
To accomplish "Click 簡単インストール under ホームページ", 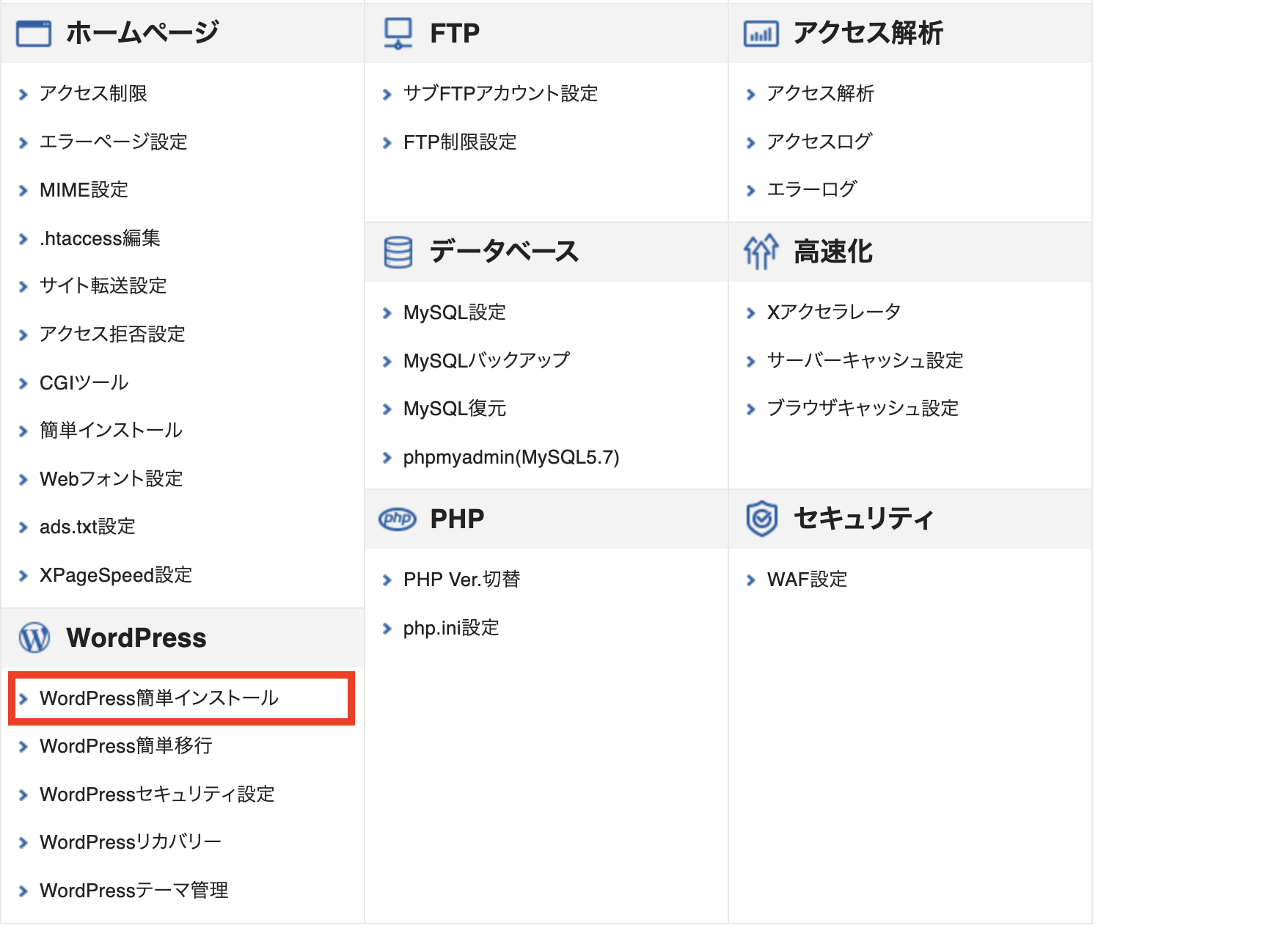I will tap(111, 431).
